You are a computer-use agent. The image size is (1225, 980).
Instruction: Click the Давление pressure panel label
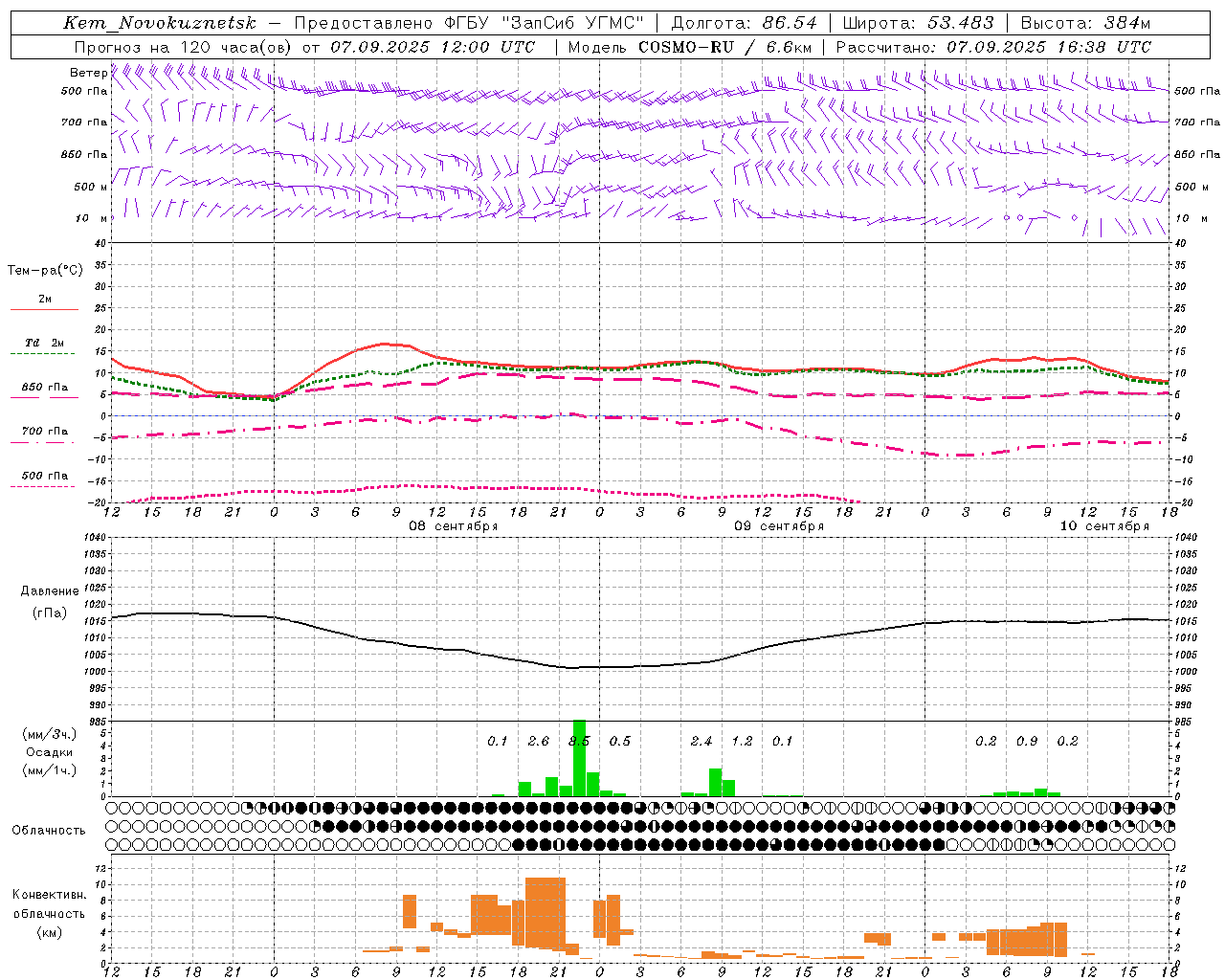(50, 591)
